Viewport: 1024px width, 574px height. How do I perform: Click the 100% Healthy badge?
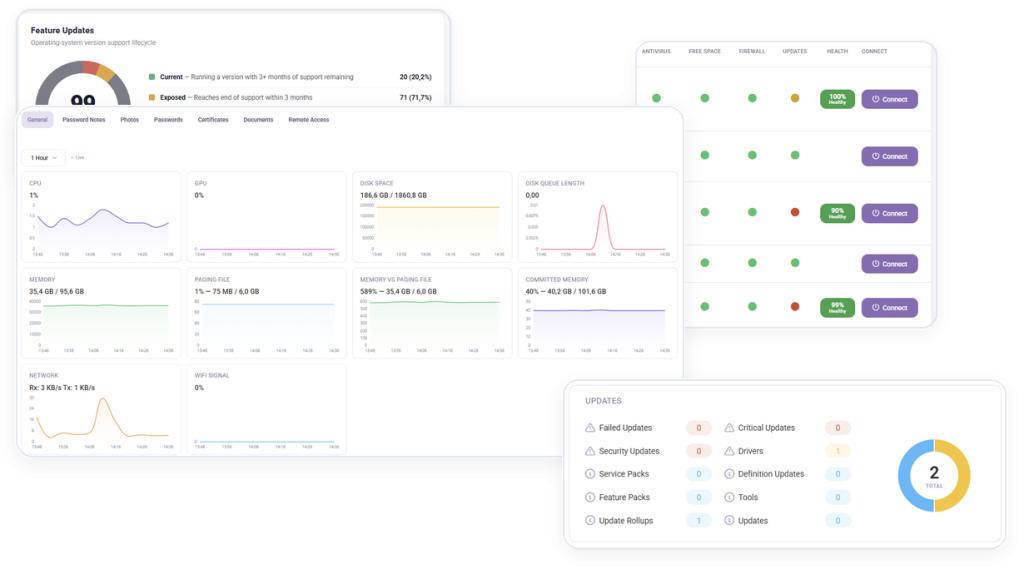pos(837,99)
